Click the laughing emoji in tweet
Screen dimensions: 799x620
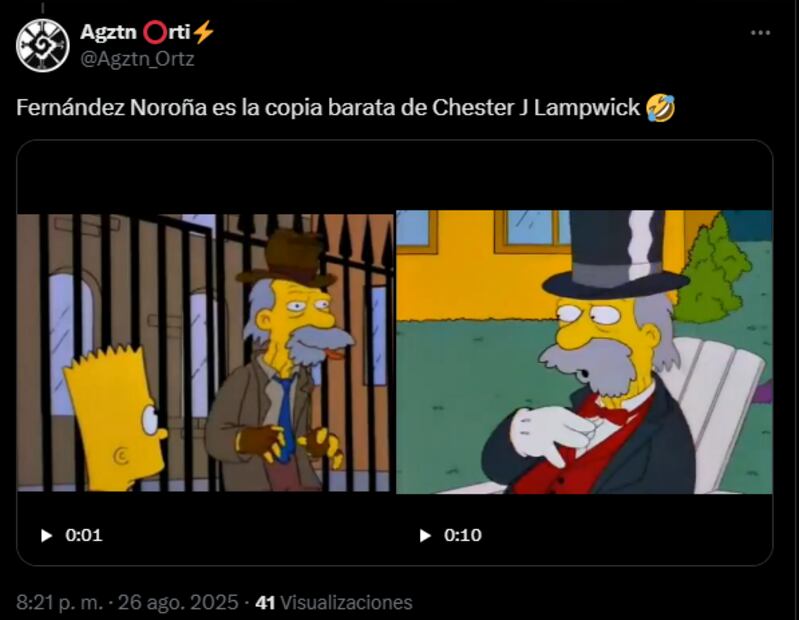coord(660,107)
